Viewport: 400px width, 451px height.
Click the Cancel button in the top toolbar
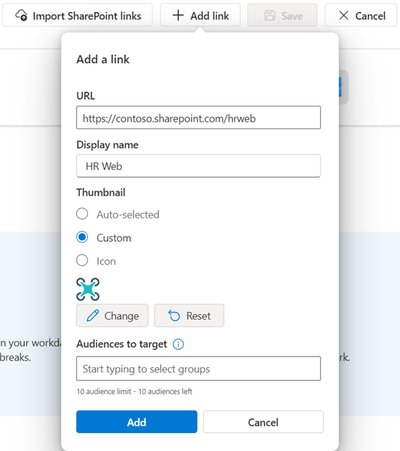(x=361, y=15)
